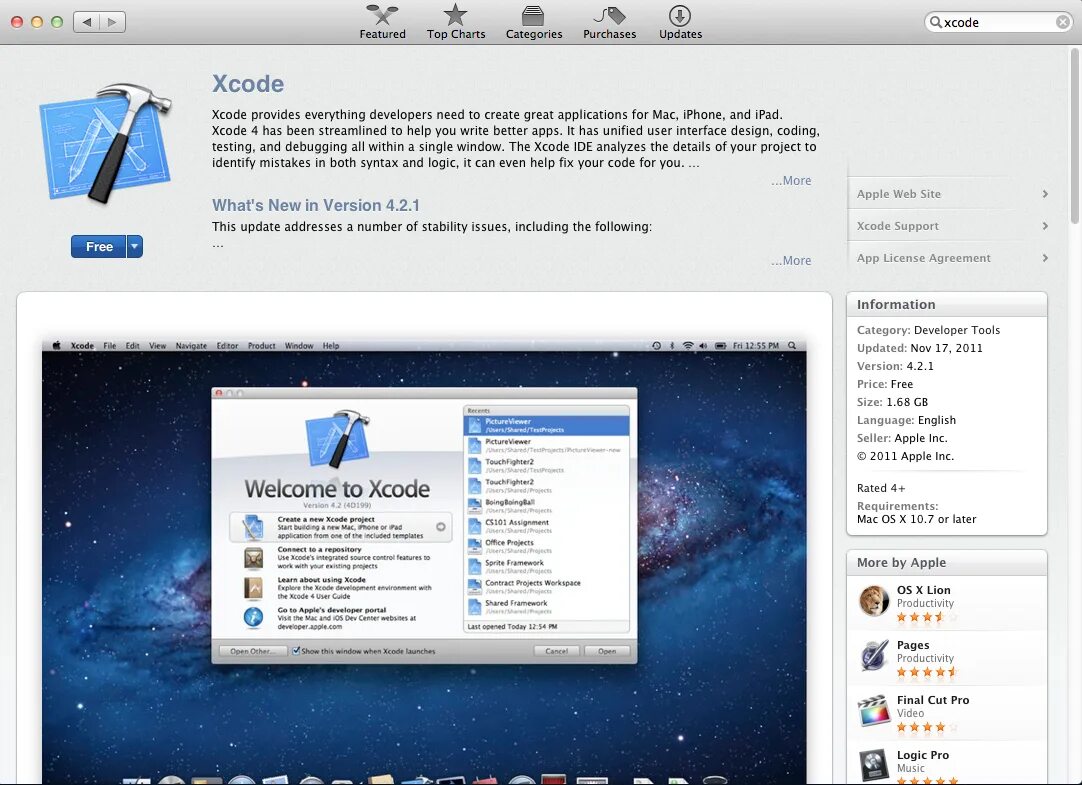The image size is (1082, 785).
Task: Select BoingBoingBall in the Recents list
Action: coord(547,506)
